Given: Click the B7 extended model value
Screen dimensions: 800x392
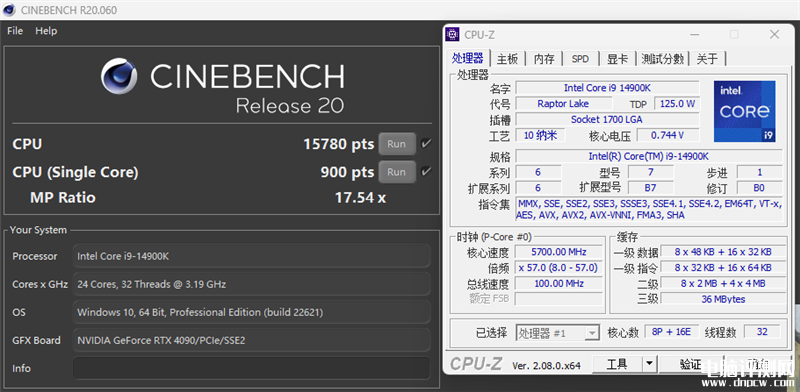Looking at the screenshot, I should click(651, 188).
